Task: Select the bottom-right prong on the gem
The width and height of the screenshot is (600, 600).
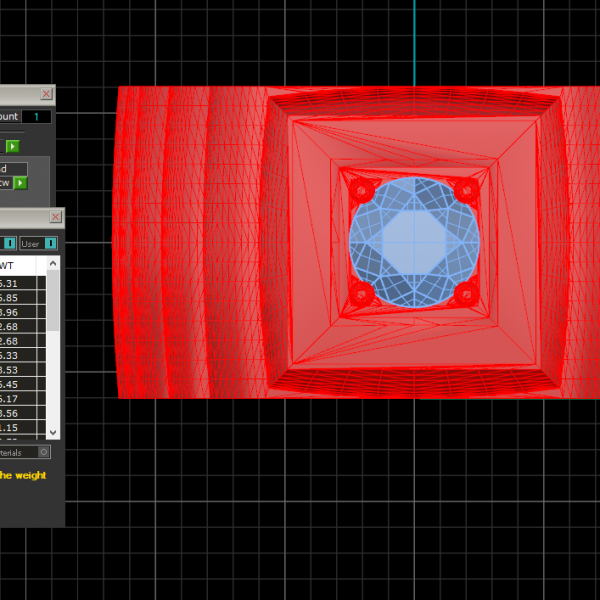Action: 465,292
